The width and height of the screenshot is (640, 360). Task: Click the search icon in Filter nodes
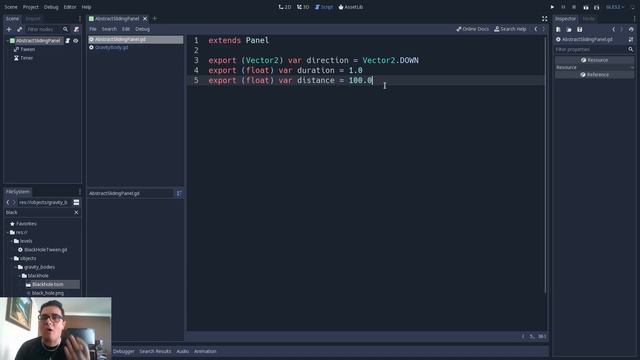(x=65, y=29)
